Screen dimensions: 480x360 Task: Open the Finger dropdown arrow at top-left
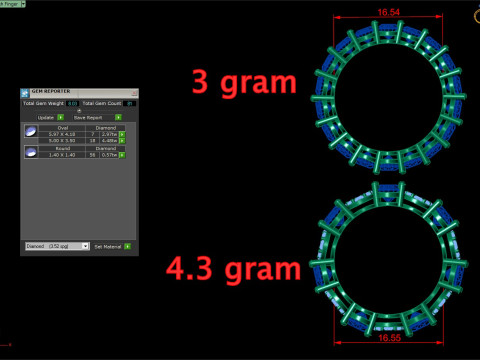tap(23, 4)
